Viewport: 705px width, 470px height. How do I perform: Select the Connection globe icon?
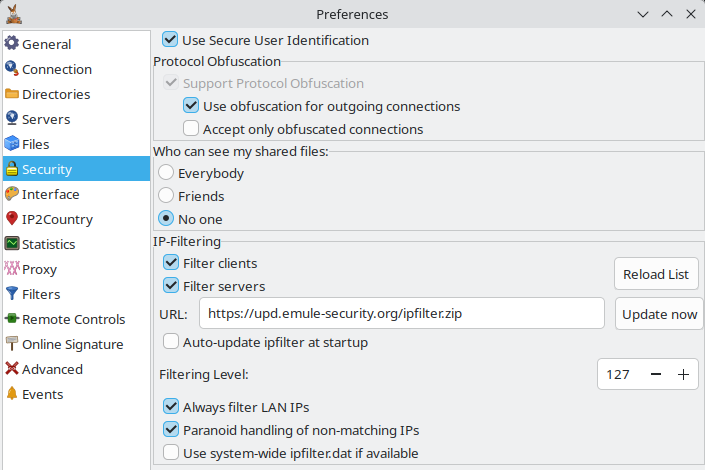(12, 69)
